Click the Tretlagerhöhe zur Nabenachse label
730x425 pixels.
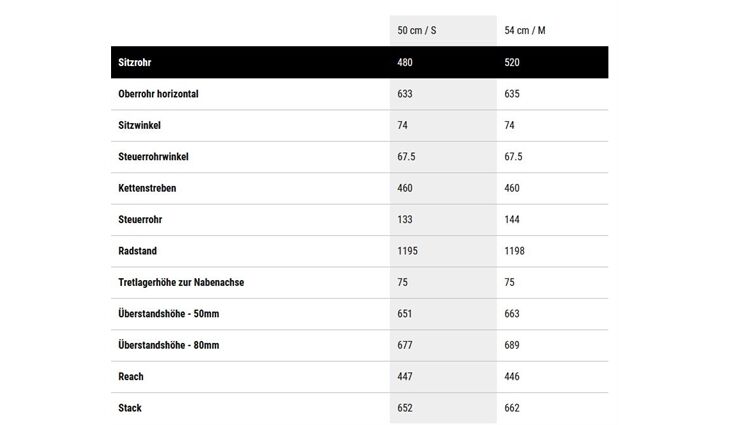(181, 282)
